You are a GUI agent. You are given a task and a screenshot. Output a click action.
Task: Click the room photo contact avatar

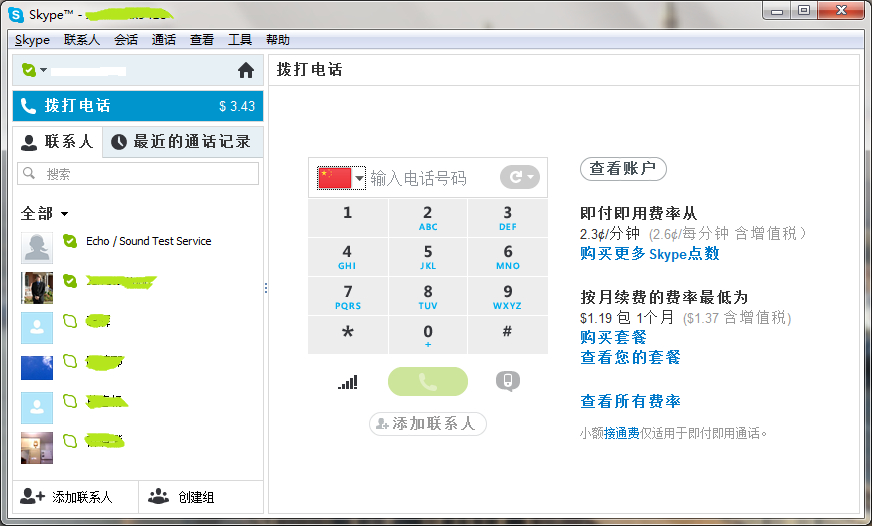37,448
